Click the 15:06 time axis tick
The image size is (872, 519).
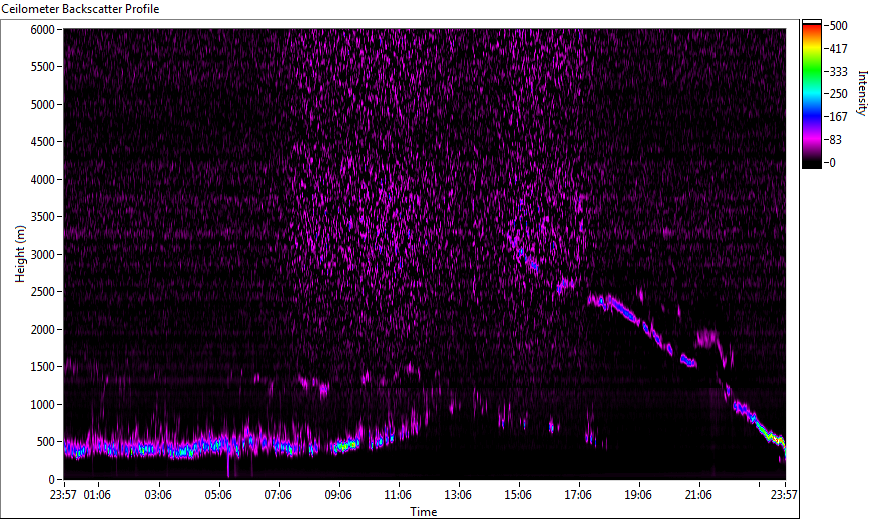click(x=519, y=495)
